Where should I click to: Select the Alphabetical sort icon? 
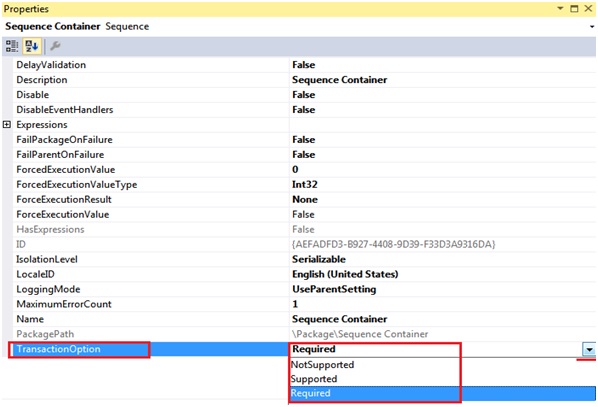point(32,46)
